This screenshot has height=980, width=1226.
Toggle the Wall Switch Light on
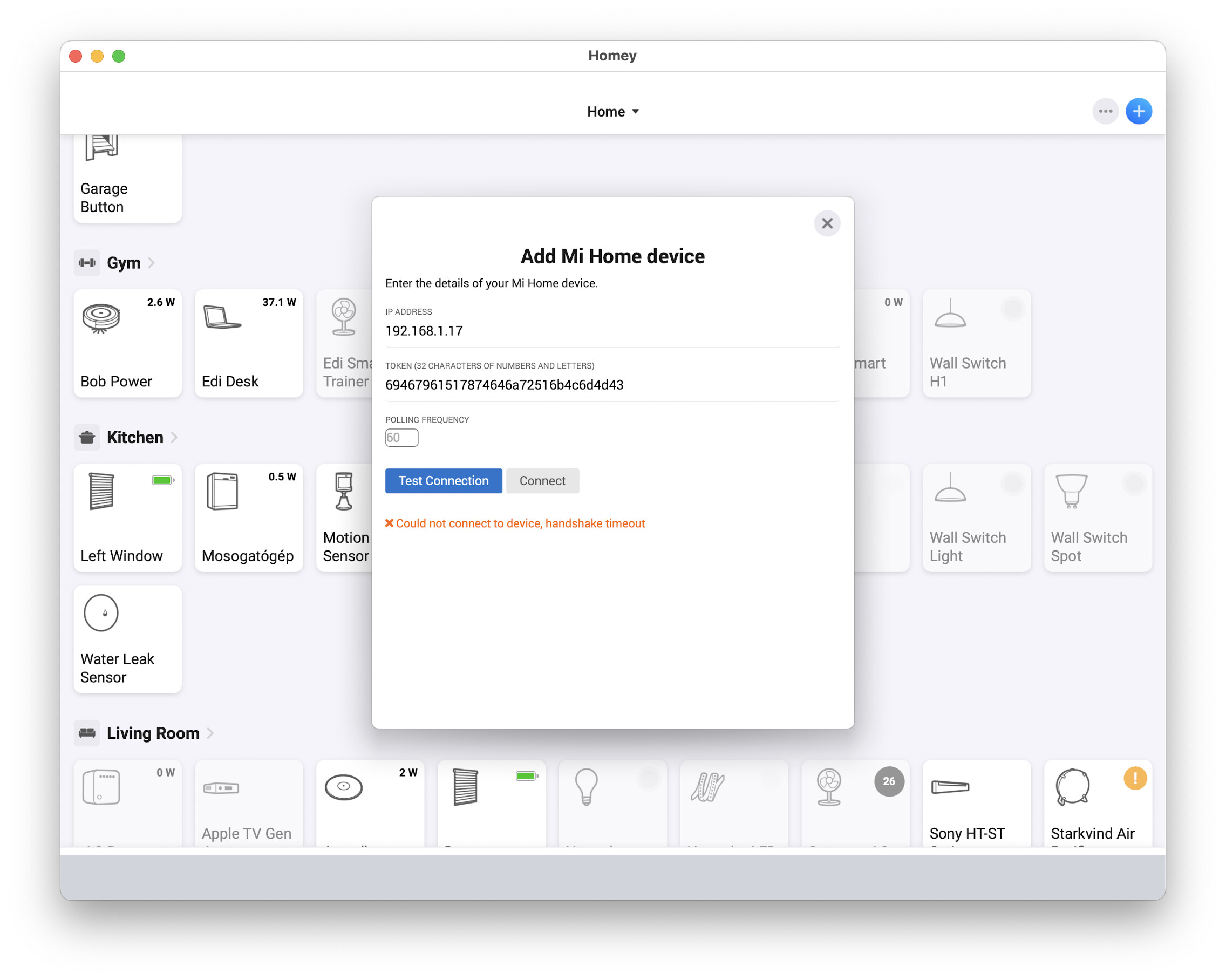1012,484
